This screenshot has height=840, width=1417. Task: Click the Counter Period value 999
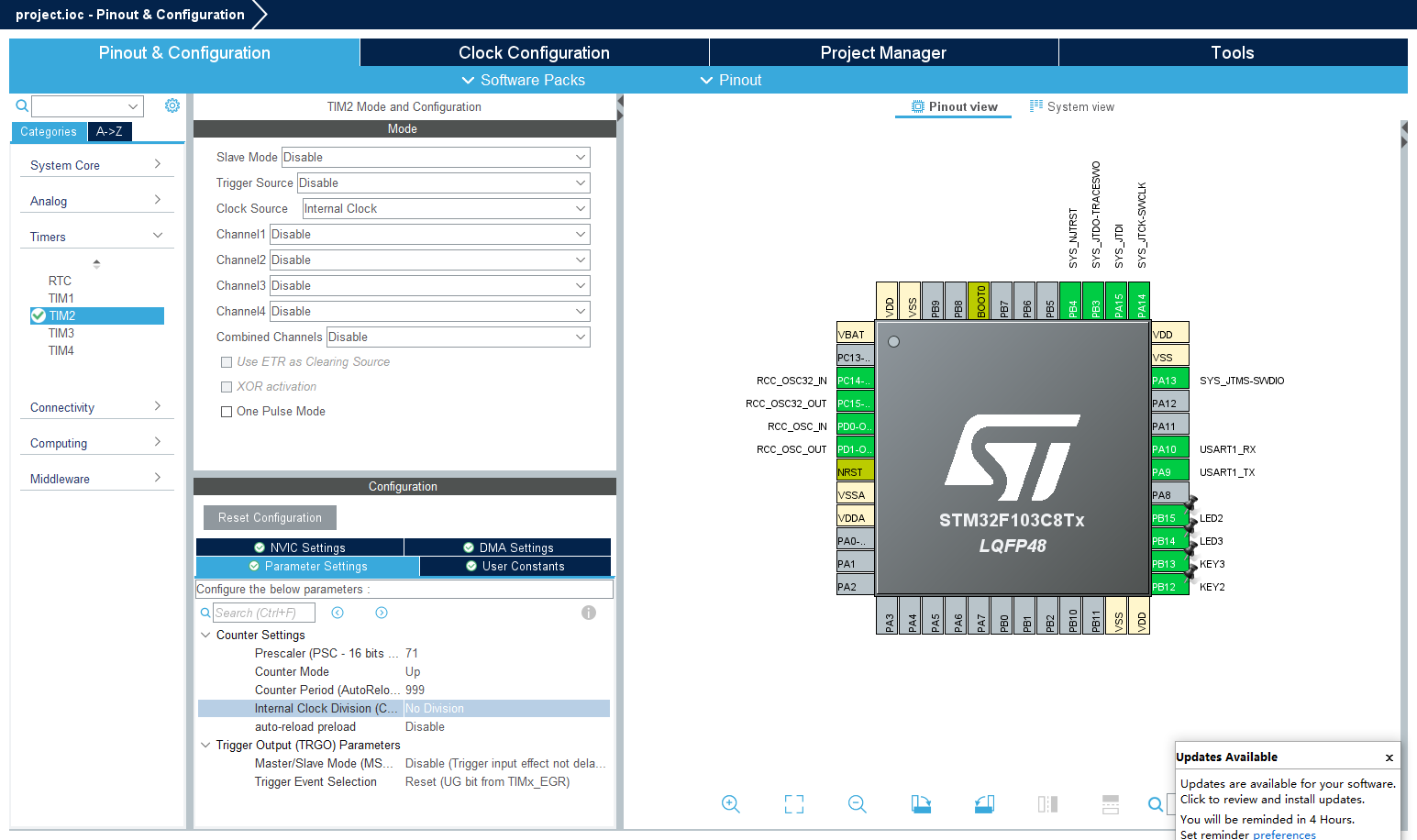click(x=415, y=690)
